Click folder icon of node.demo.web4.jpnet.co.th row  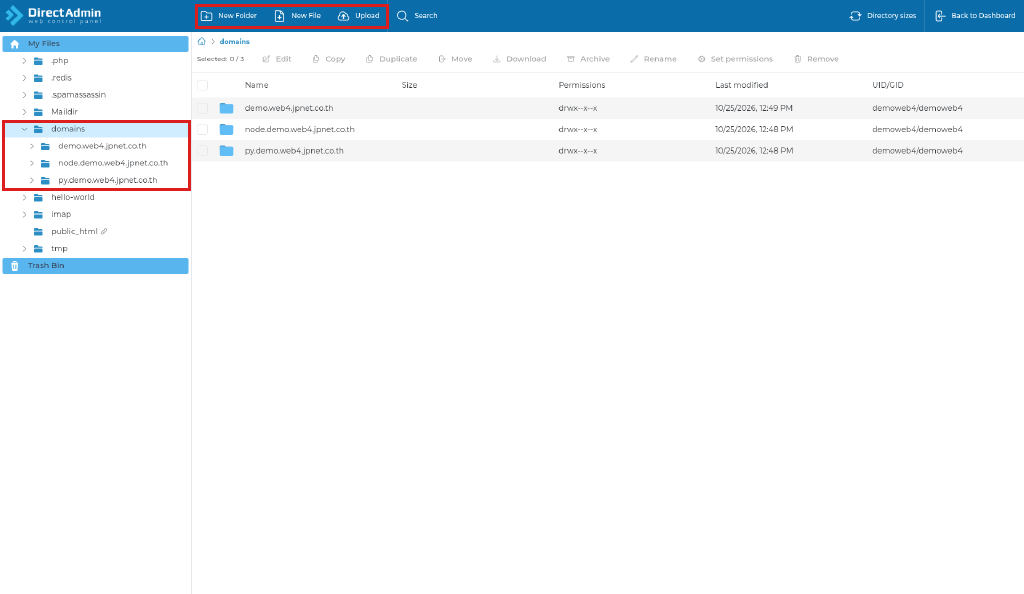click(227, 129)
